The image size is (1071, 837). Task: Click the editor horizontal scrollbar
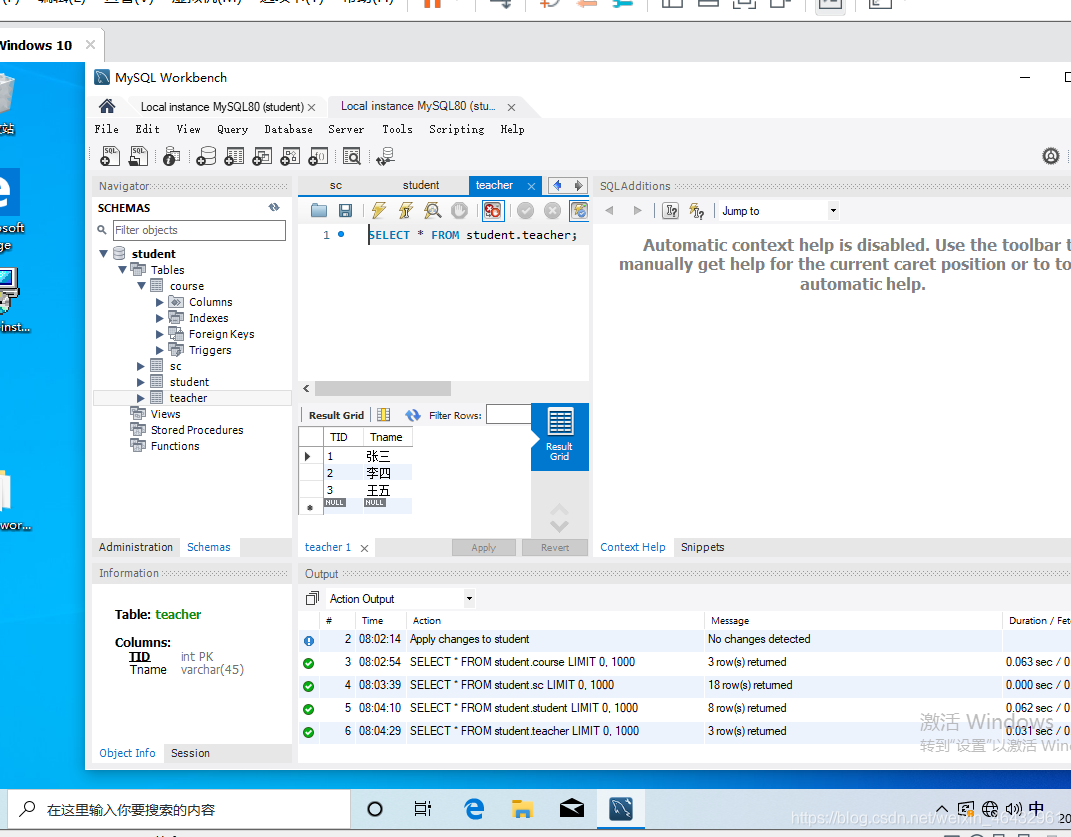tap(382, 389)
